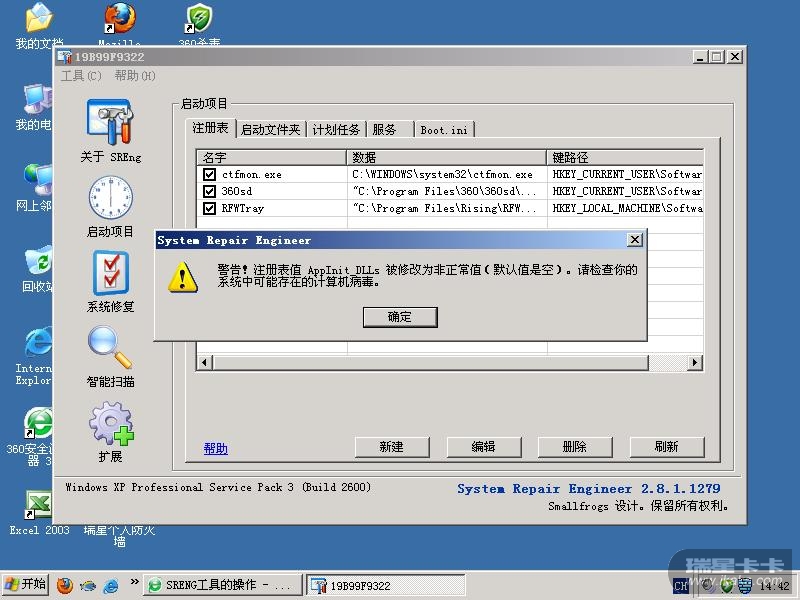This screenshot has height=600, width=800.
Task: Launch Firefox from quick launch bar
Action: [x=65, y=585]
